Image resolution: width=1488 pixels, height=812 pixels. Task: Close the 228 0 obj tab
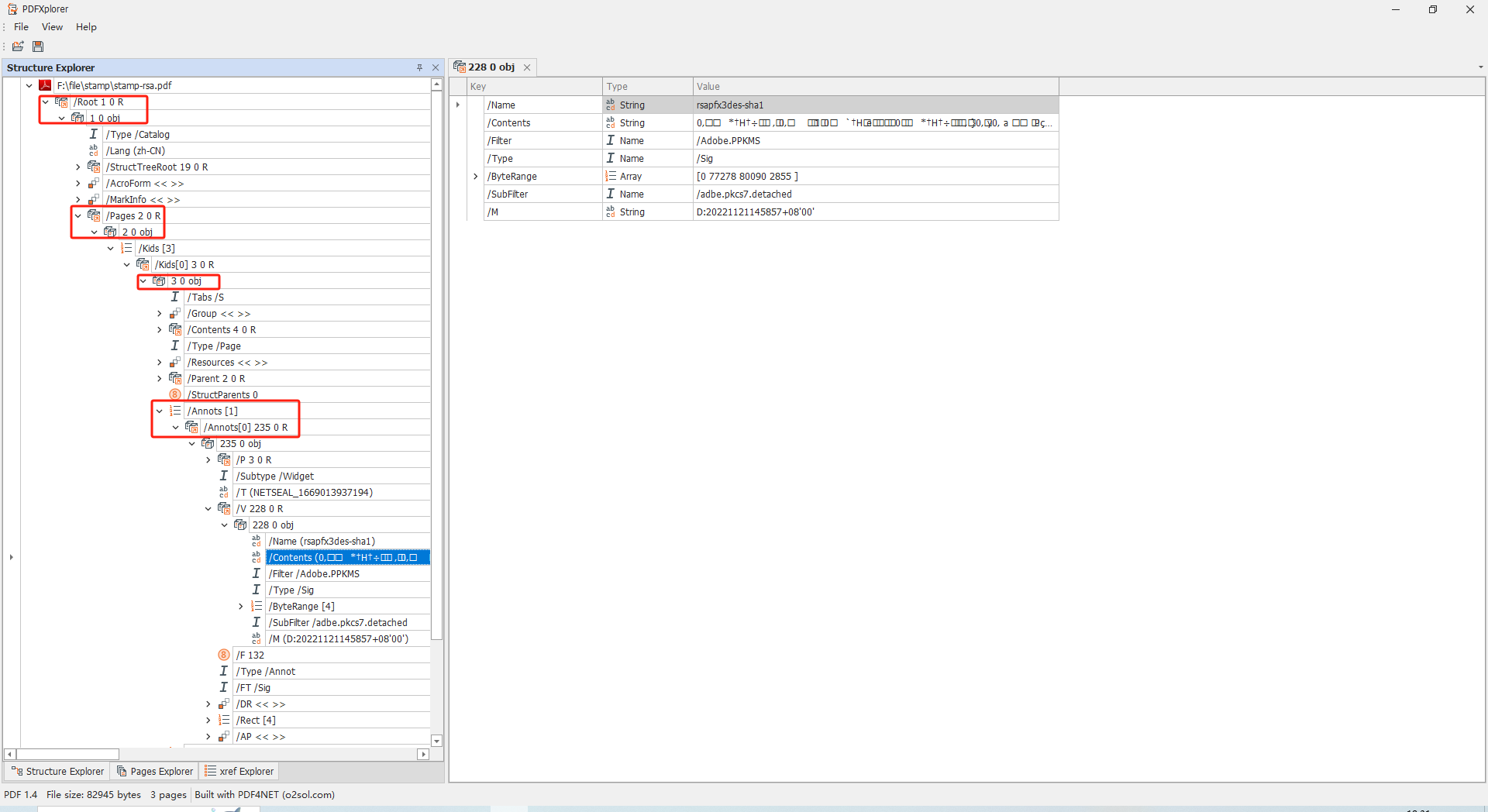click(527, 67)
